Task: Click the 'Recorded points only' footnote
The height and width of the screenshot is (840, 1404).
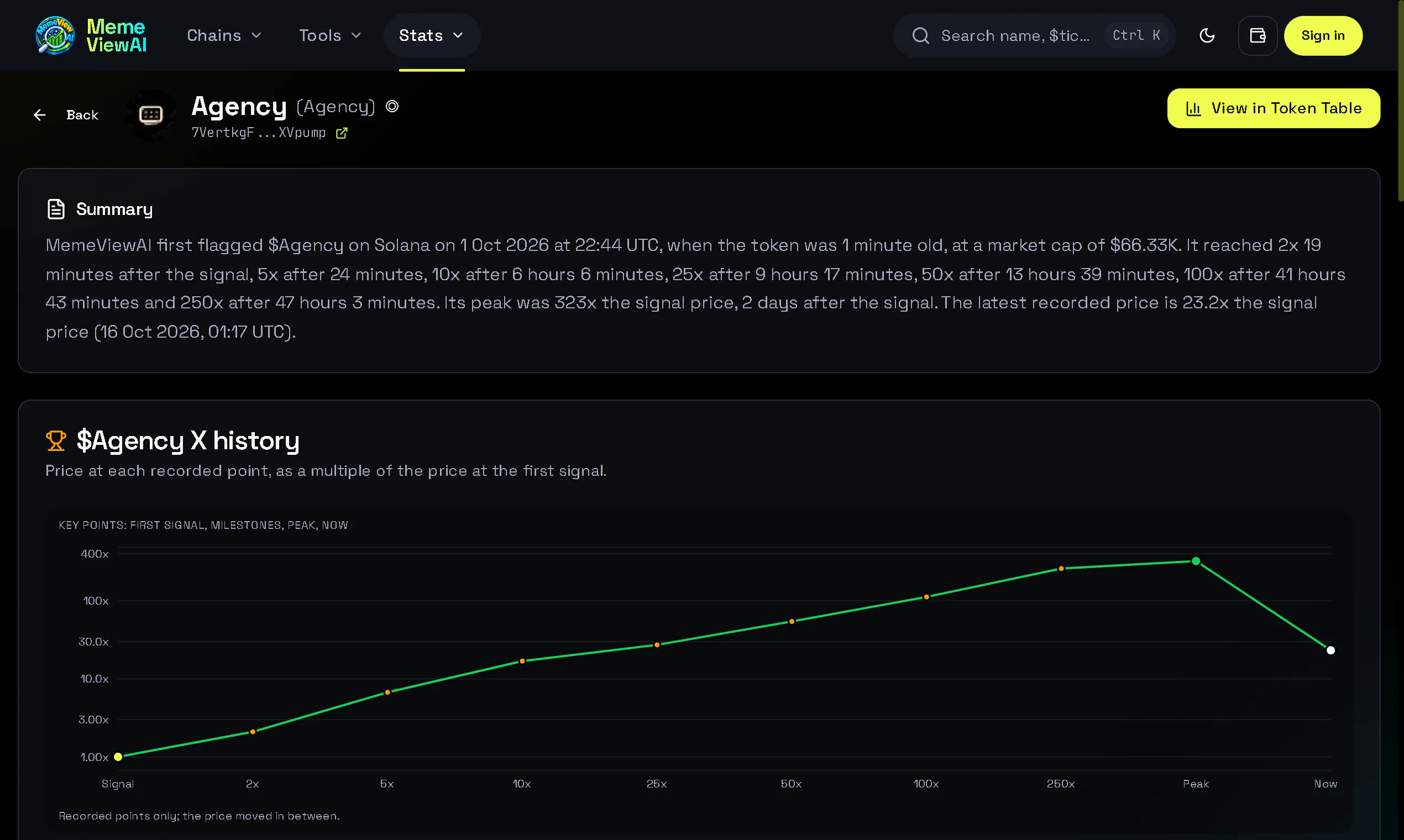Action: (200, 816)
